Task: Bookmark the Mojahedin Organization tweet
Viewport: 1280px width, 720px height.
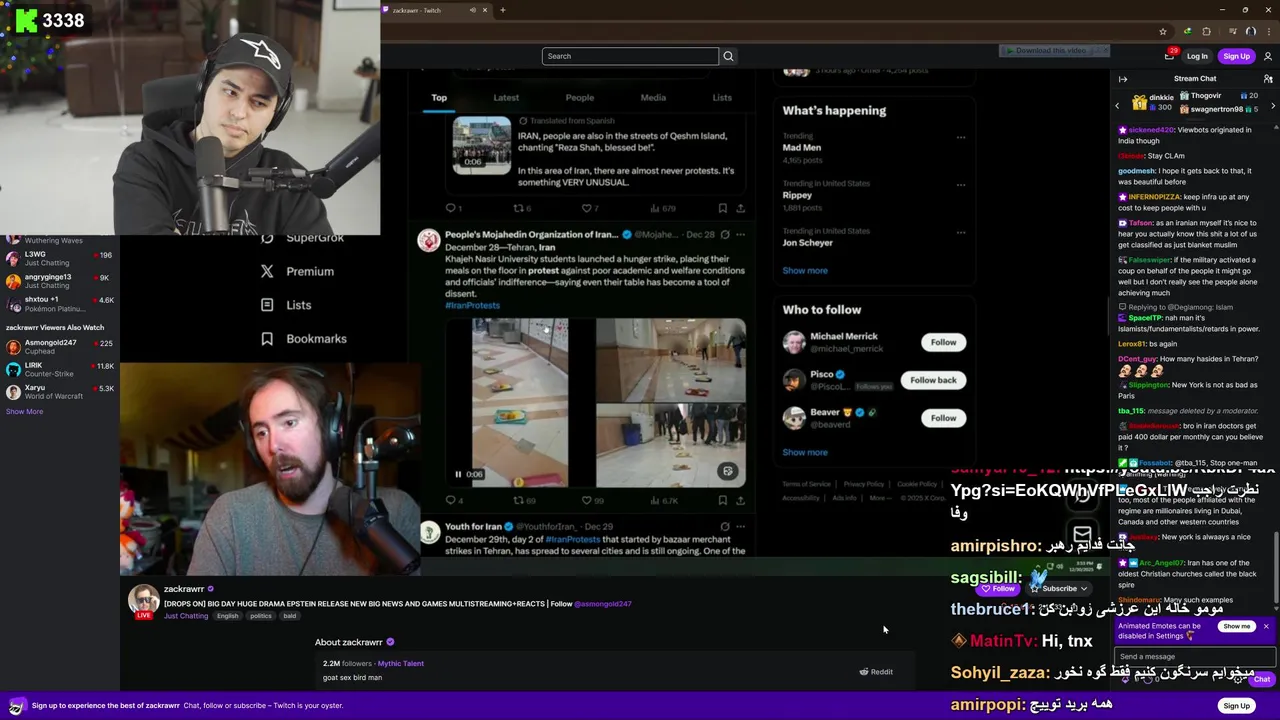Action: click(x=722, y=500)
